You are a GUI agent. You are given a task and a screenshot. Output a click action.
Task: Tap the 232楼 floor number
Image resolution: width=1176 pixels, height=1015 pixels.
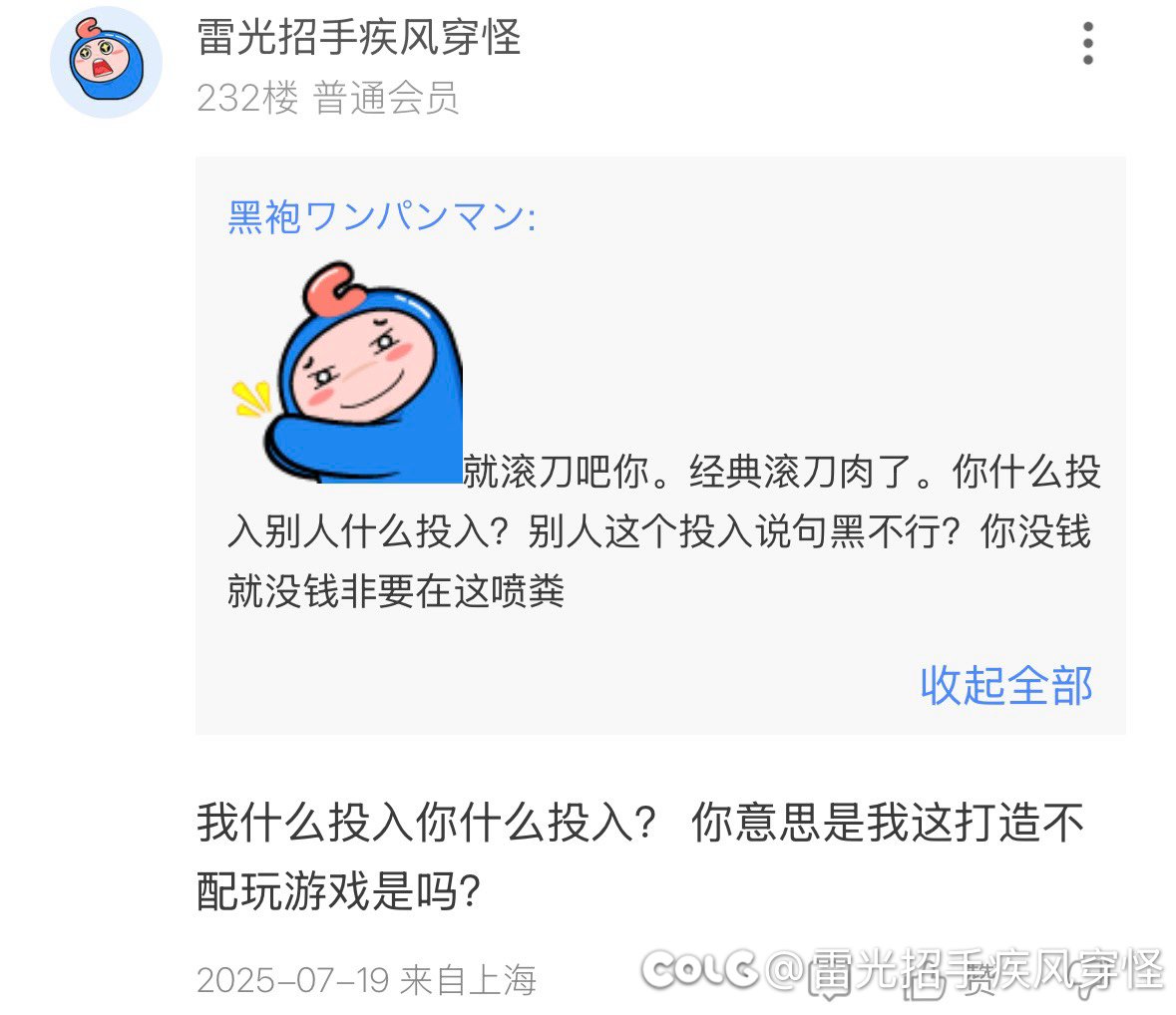[x=247, y=98]
